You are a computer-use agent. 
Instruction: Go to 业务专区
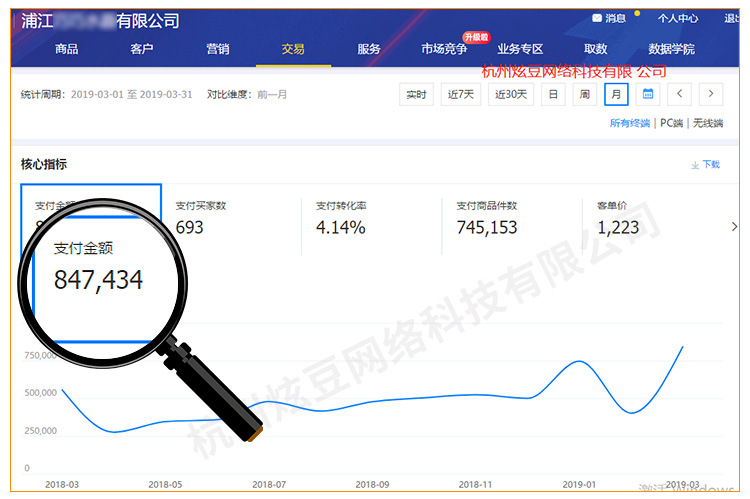520,49
